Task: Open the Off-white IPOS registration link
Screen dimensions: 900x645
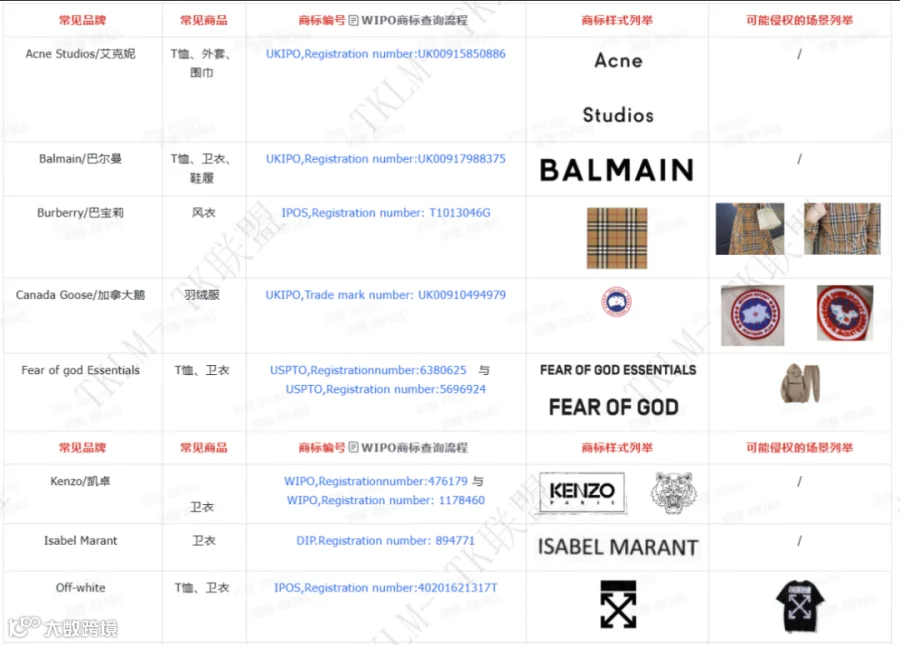Action: [386, 588]
